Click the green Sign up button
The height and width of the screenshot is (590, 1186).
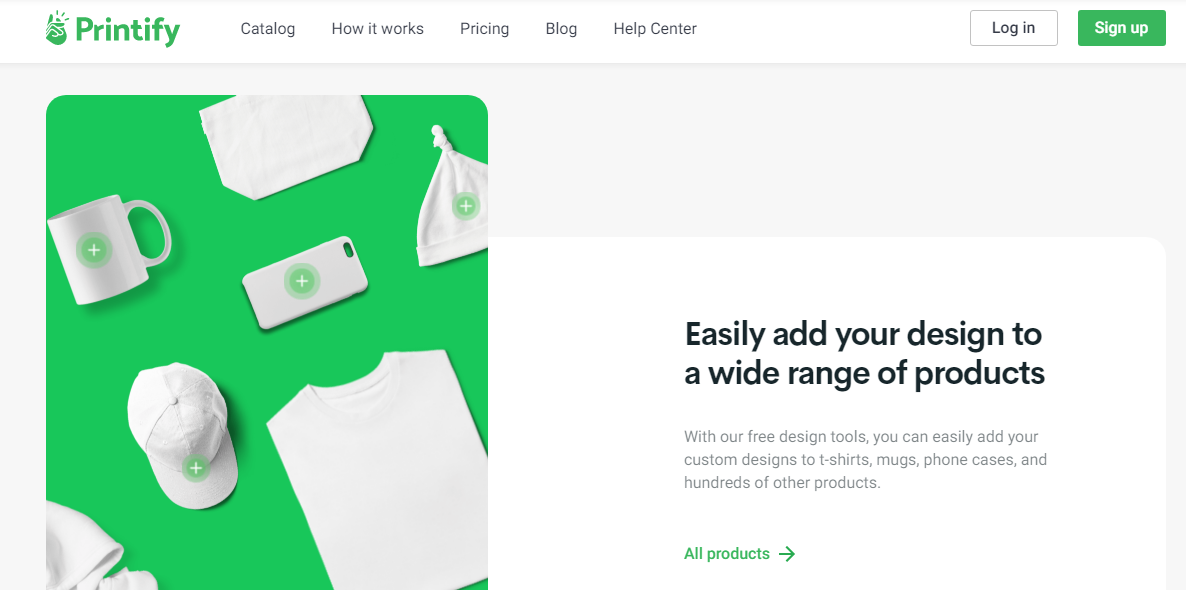coord(1122,28)
